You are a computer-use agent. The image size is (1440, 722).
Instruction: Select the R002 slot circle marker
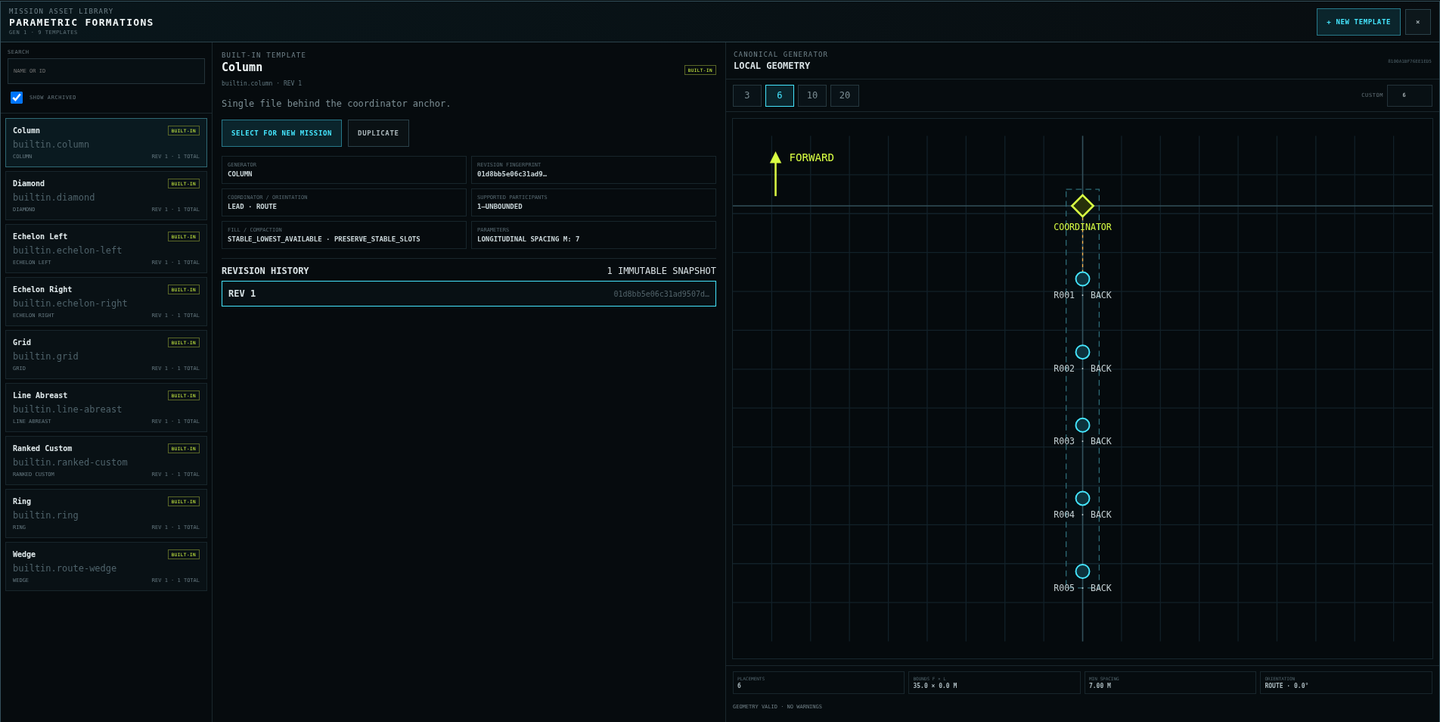[x=1082, y=352]
